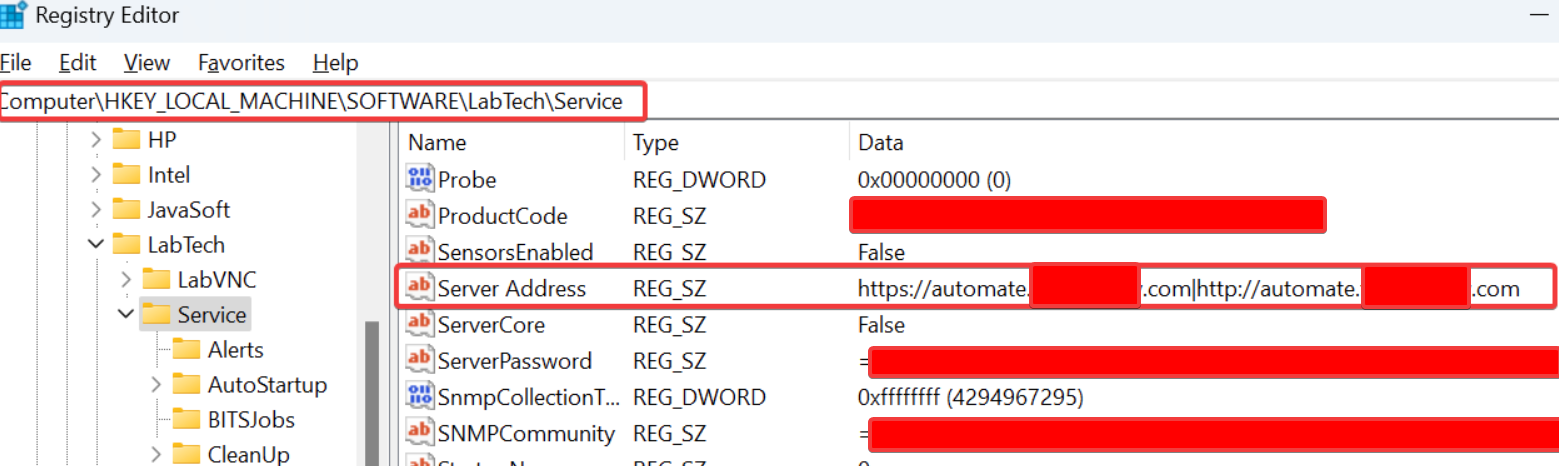Expand the HP key
The image size is (1559, 466).
pos(96,139)
